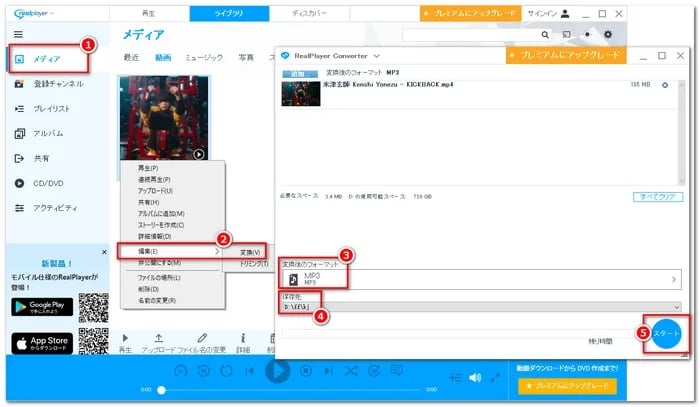Close the 新製品 promo panel
Viewport: 700px width, 407px height.
pos(104,252)
